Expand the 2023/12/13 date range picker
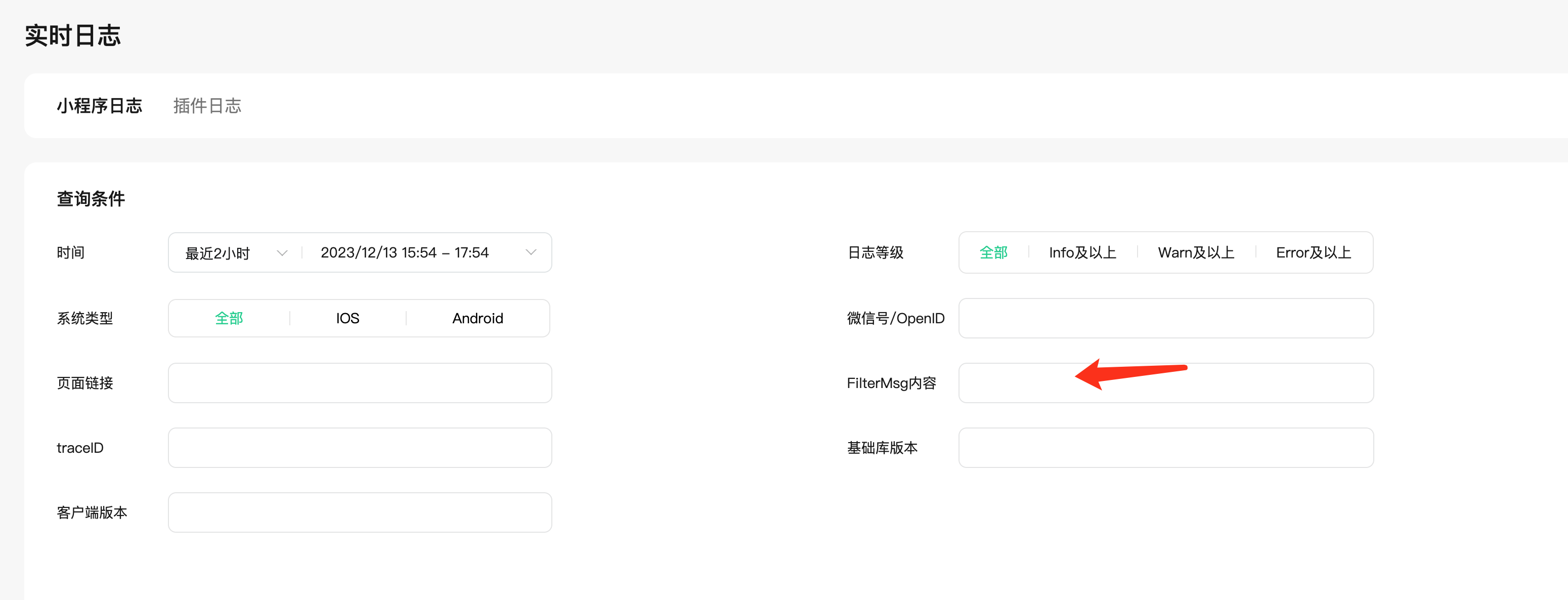This screenshot has width=1568, height=600. 405,252
